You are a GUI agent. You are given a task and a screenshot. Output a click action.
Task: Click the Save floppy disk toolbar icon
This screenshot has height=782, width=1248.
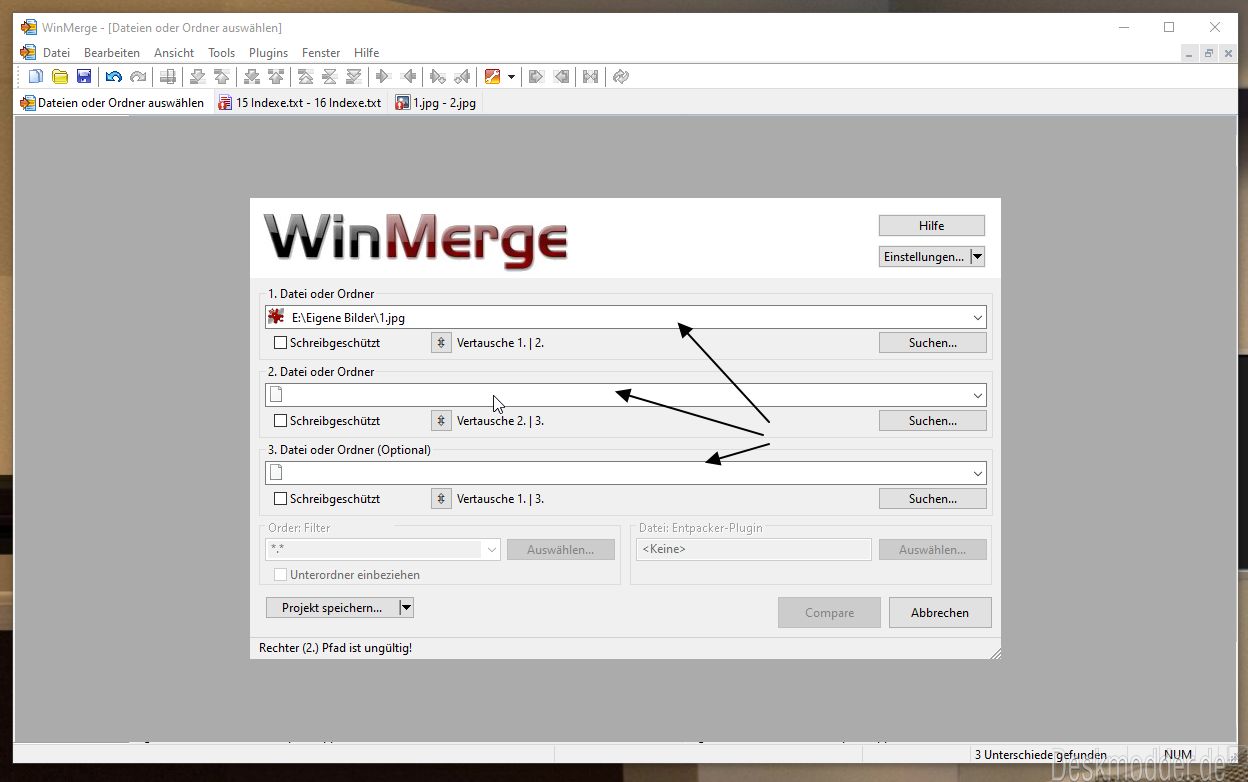pos(84,76)
